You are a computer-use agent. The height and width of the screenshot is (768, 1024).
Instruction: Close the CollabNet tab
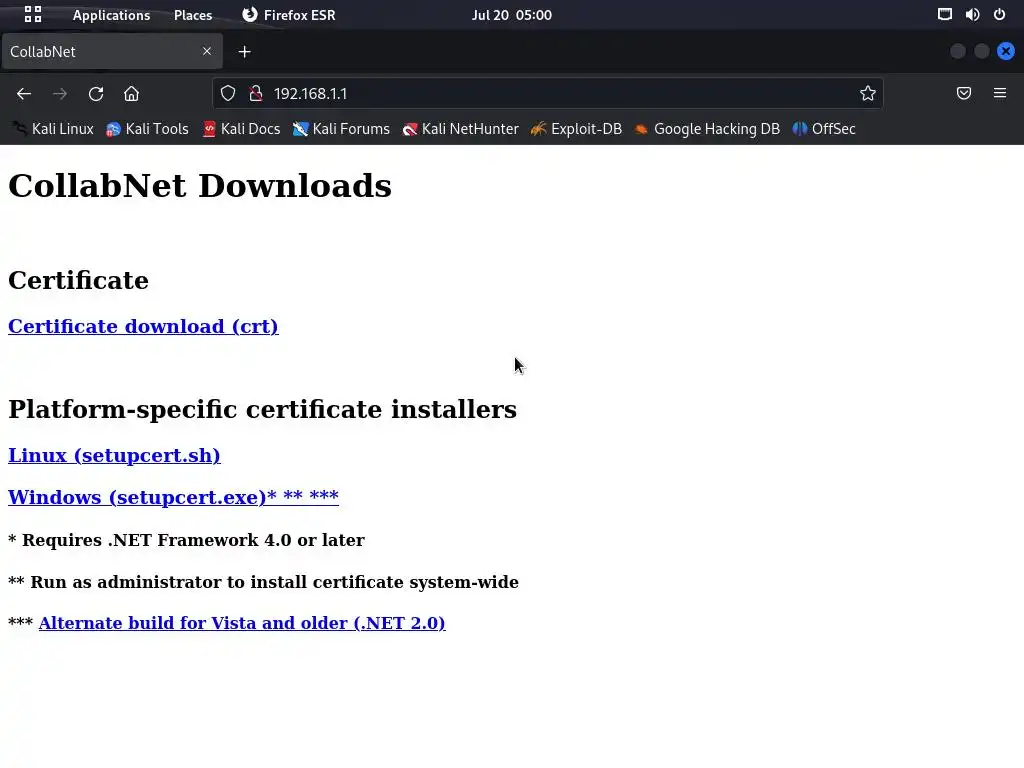(207, 51)
